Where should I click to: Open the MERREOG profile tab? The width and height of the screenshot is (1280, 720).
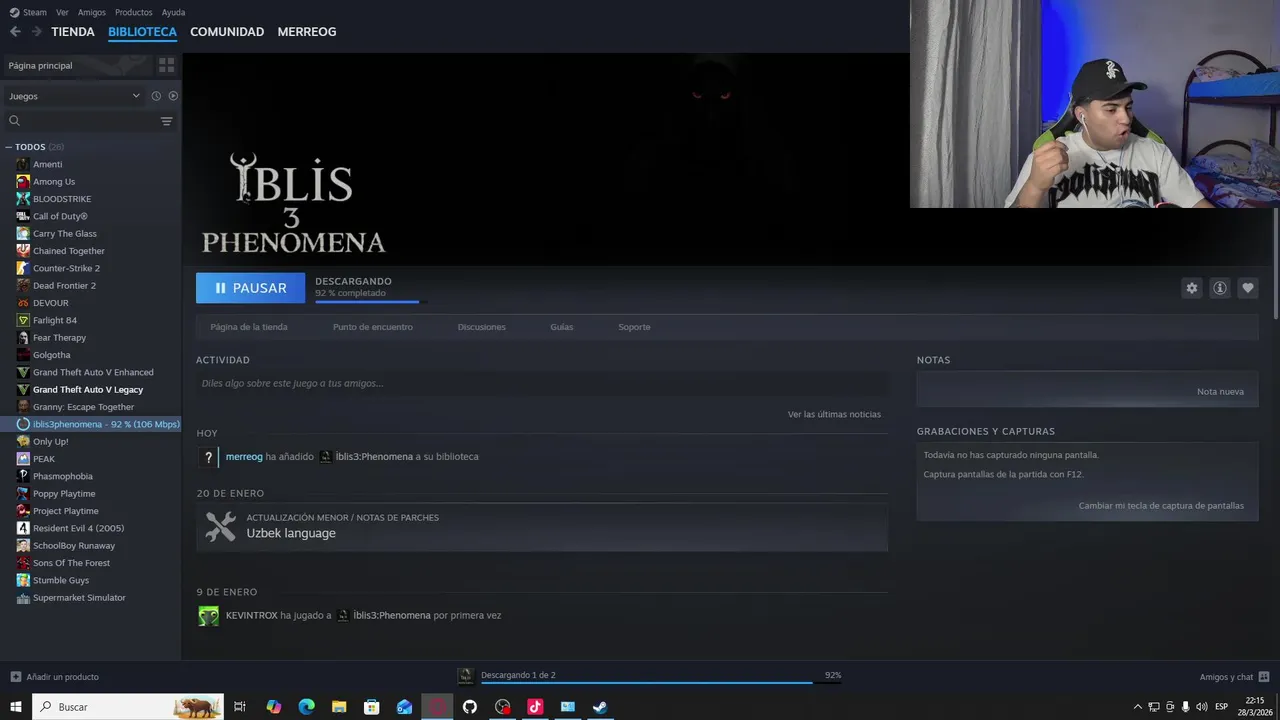306,32
